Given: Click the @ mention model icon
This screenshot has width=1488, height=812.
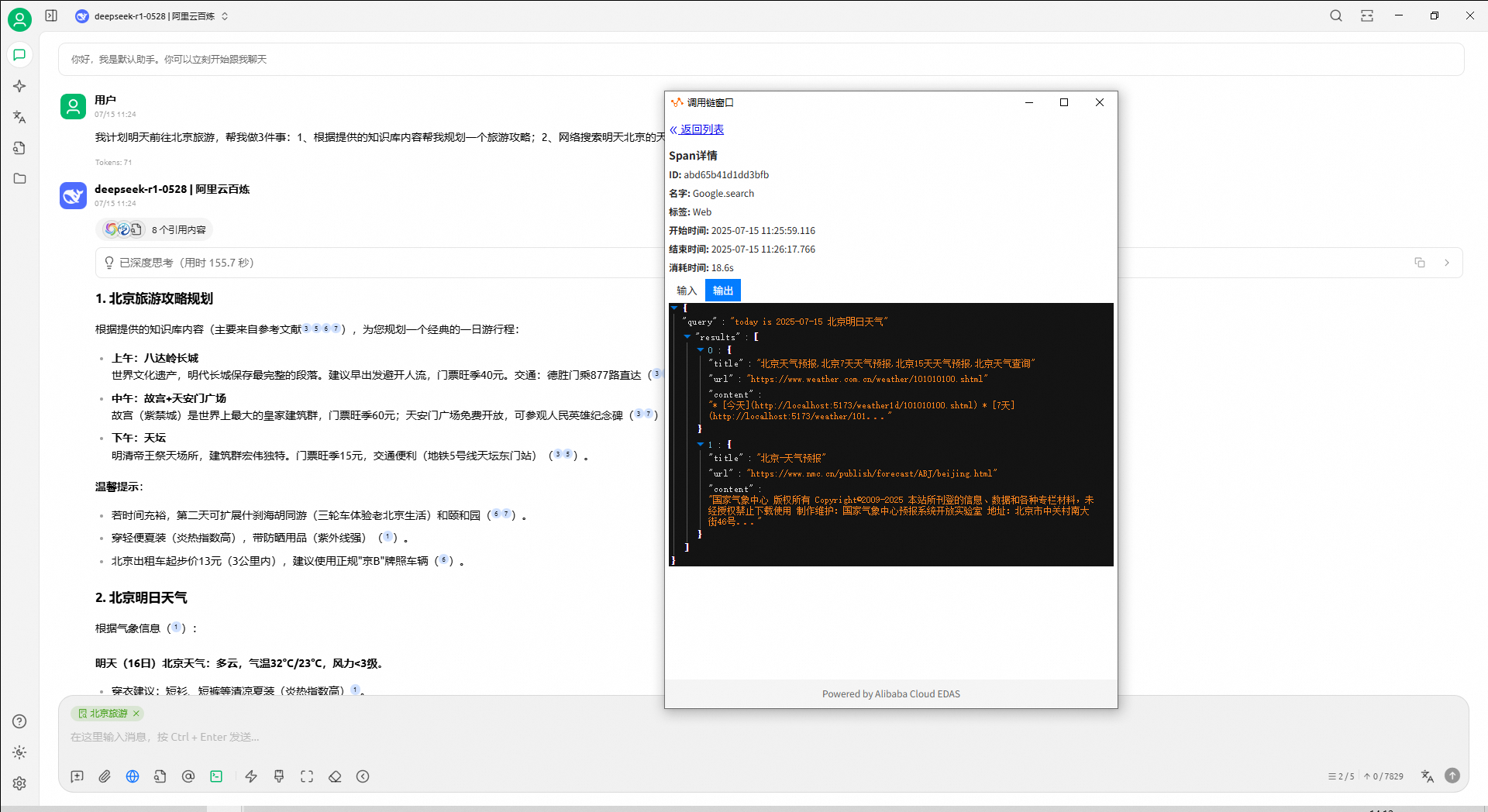Looking at the screenshot, I should coord(188,776).
